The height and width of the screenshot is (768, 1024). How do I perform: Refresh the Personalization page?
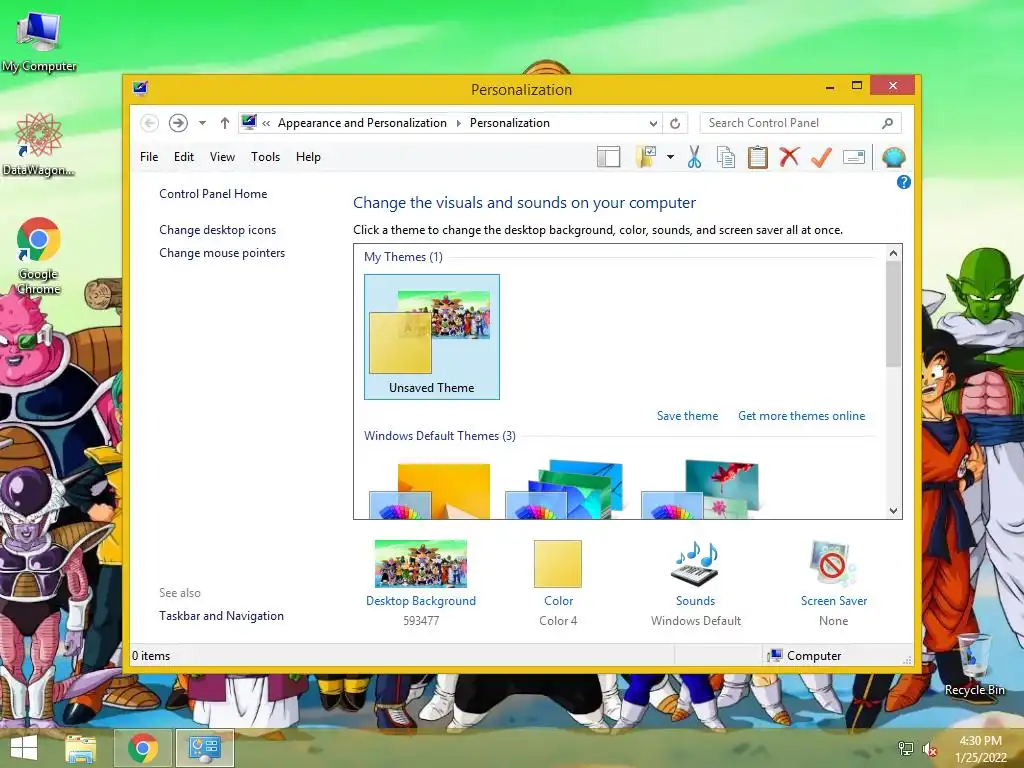point(675,123)
